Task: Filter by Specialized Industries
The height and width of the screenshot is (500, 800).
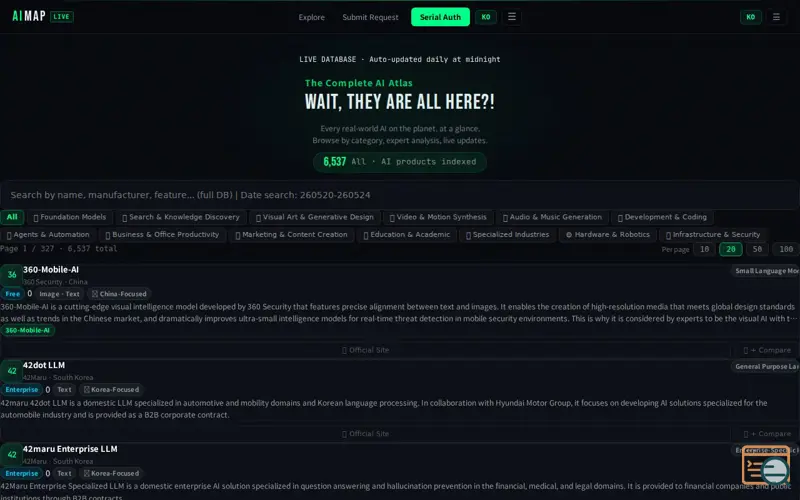Action: click(508, 235)
